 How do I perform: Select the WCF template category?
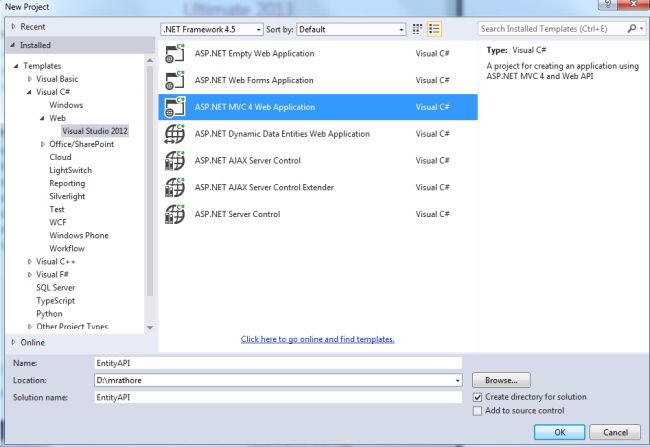coord(58,222)
